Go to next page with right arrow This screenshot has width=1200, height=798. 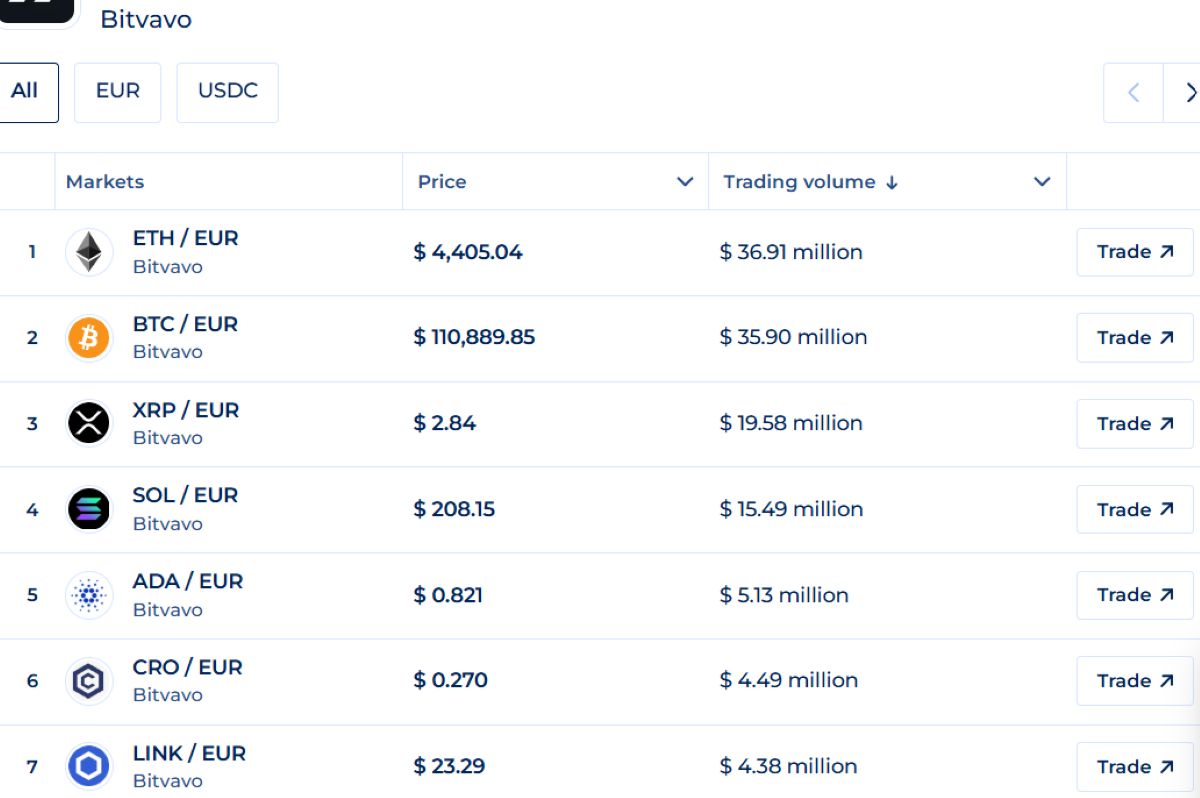1185,93
